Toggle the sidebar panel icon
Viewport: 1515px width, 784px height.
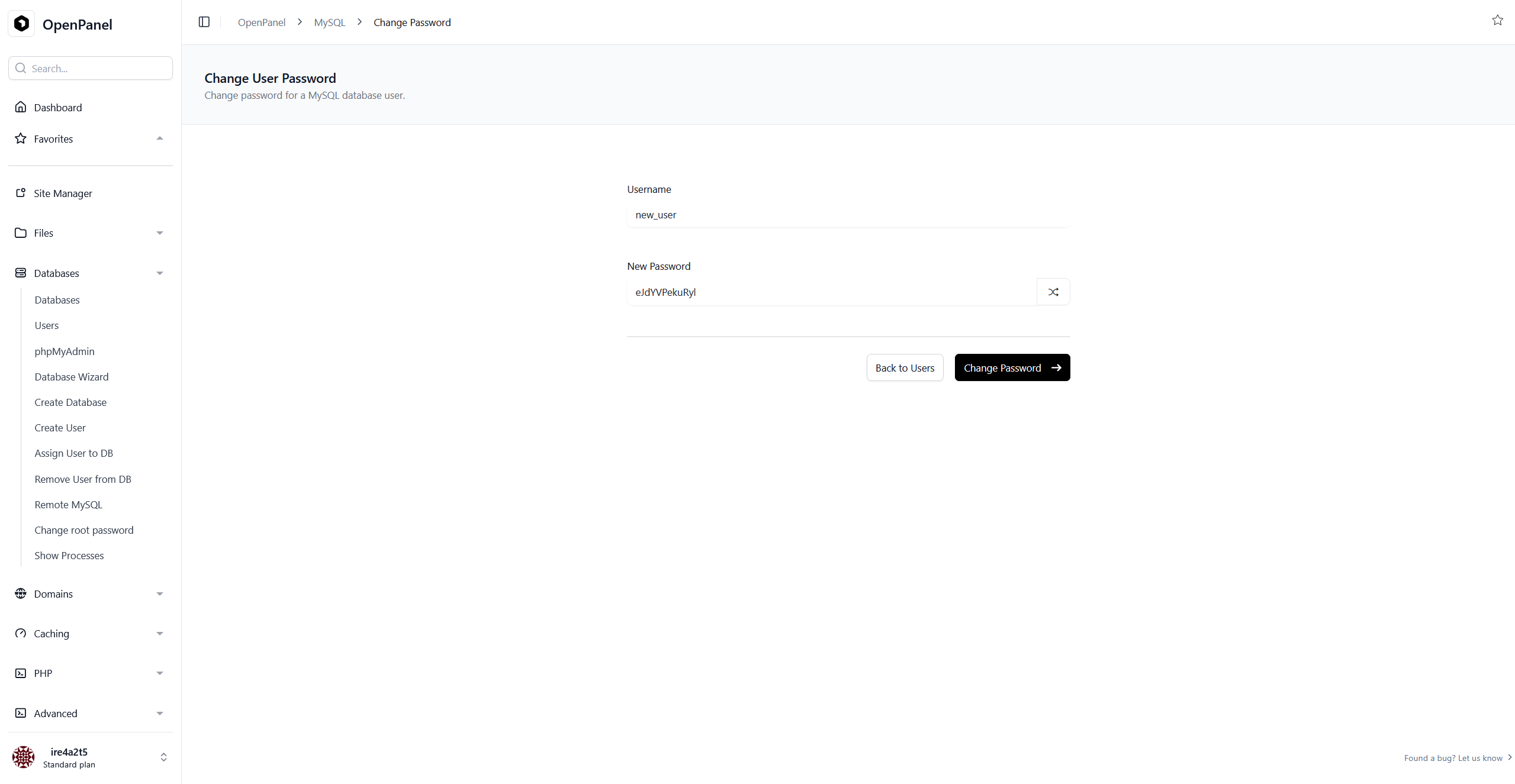tap(204, 22)
